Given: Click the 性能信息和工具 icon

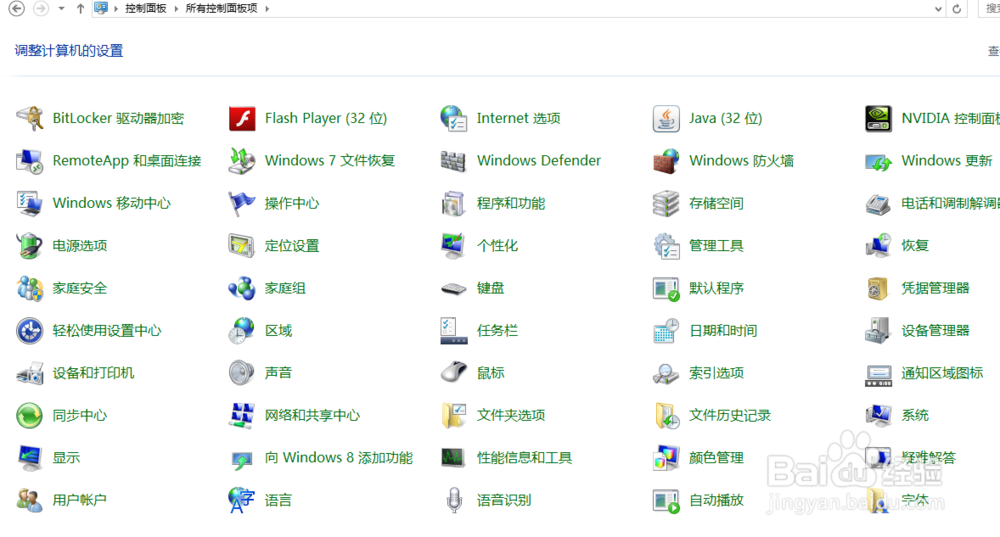Looking at the screenshot, I should pyautogui.click(x=453, y=458).
